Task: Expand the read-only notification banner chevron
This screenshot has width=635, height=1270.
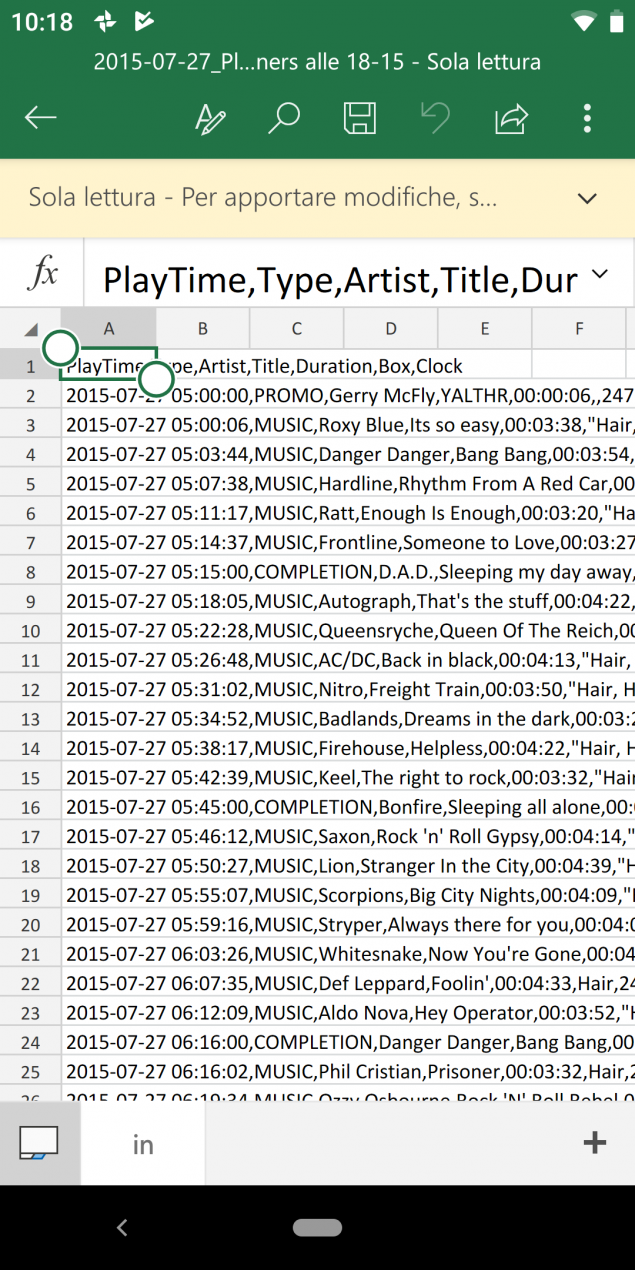Action: 587,198
